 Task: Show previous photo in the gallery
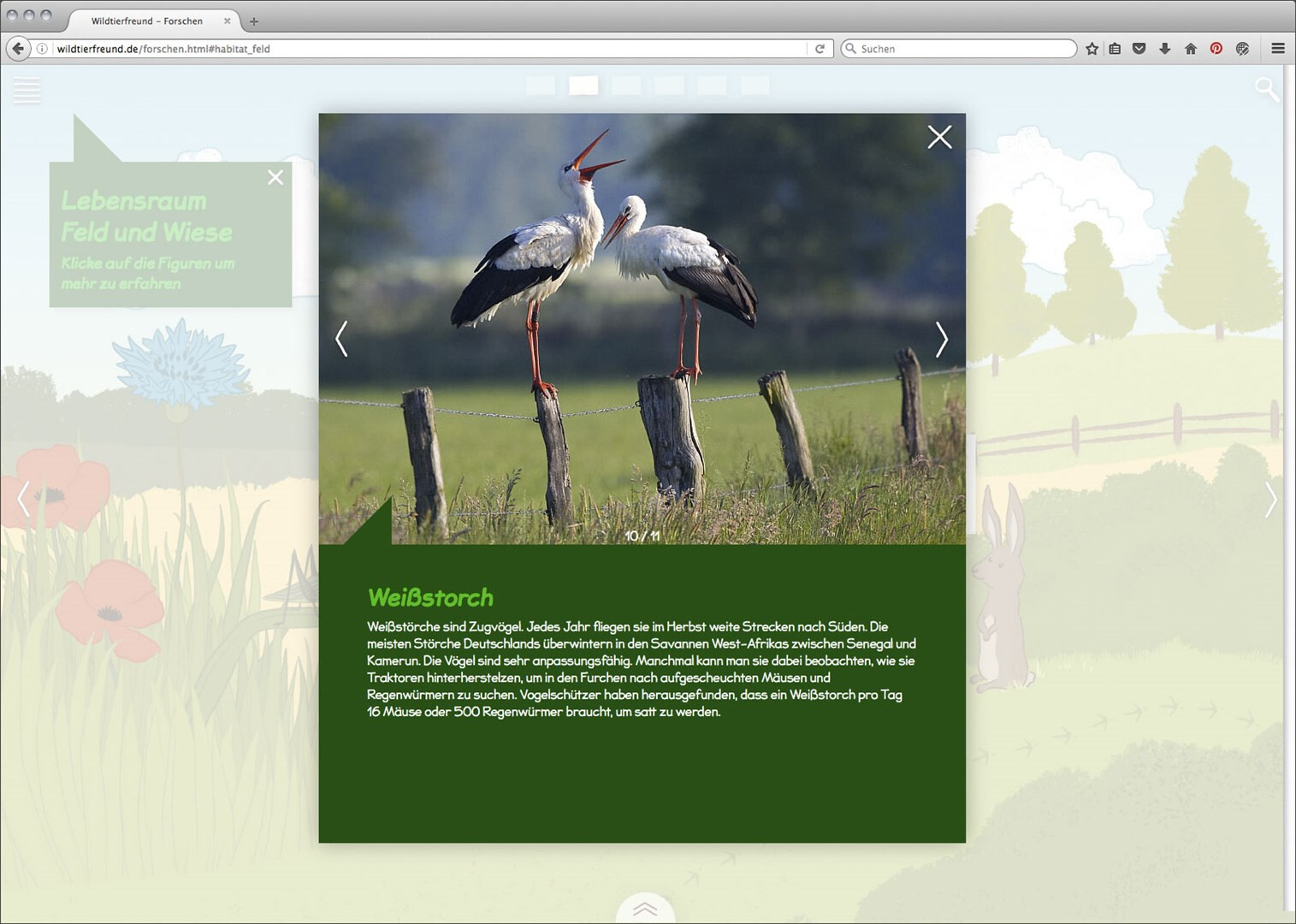(x=342, y=340)
